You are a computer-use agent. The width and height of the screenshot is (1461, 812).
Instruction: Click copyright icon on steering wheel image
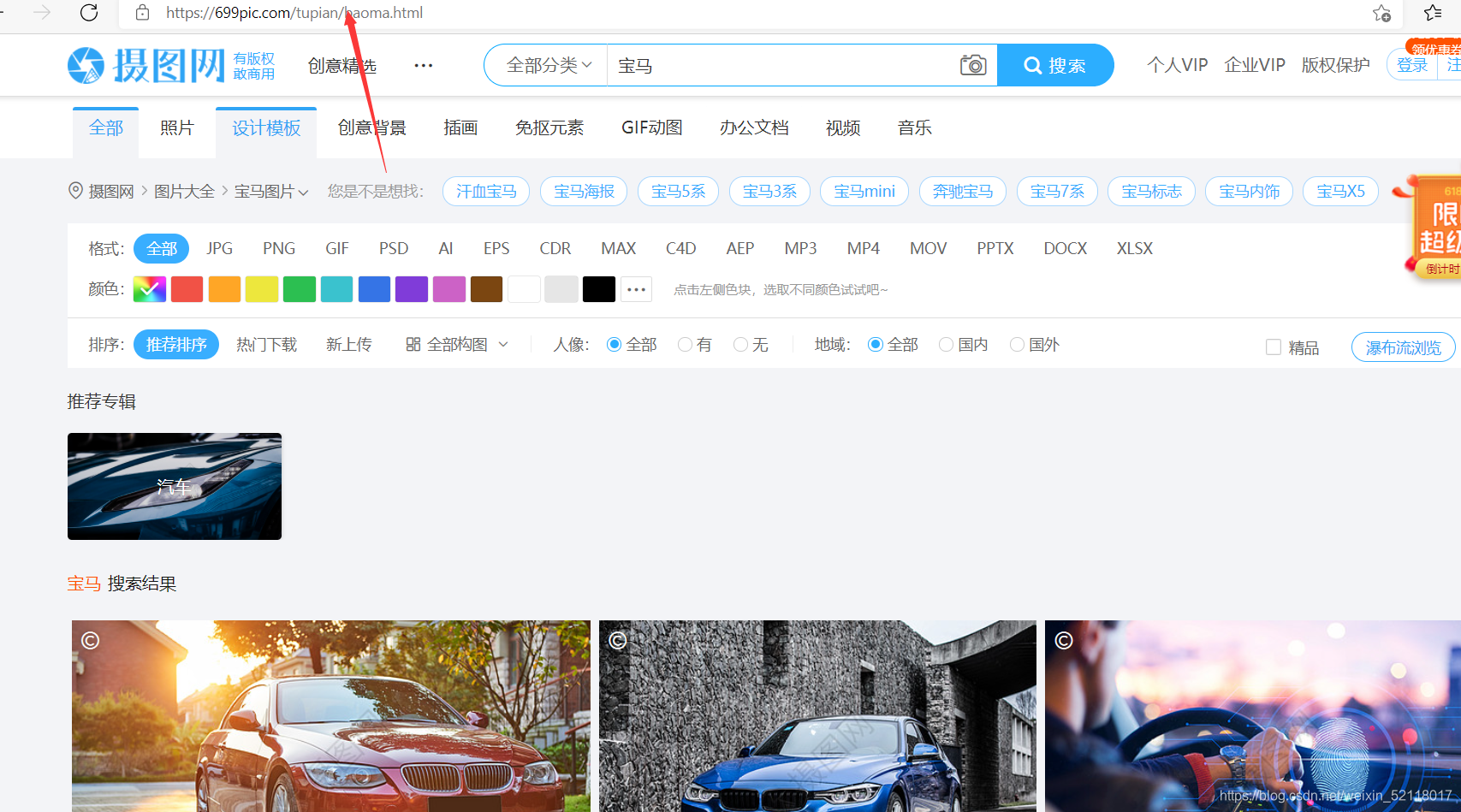click(x=1064, y=640)
